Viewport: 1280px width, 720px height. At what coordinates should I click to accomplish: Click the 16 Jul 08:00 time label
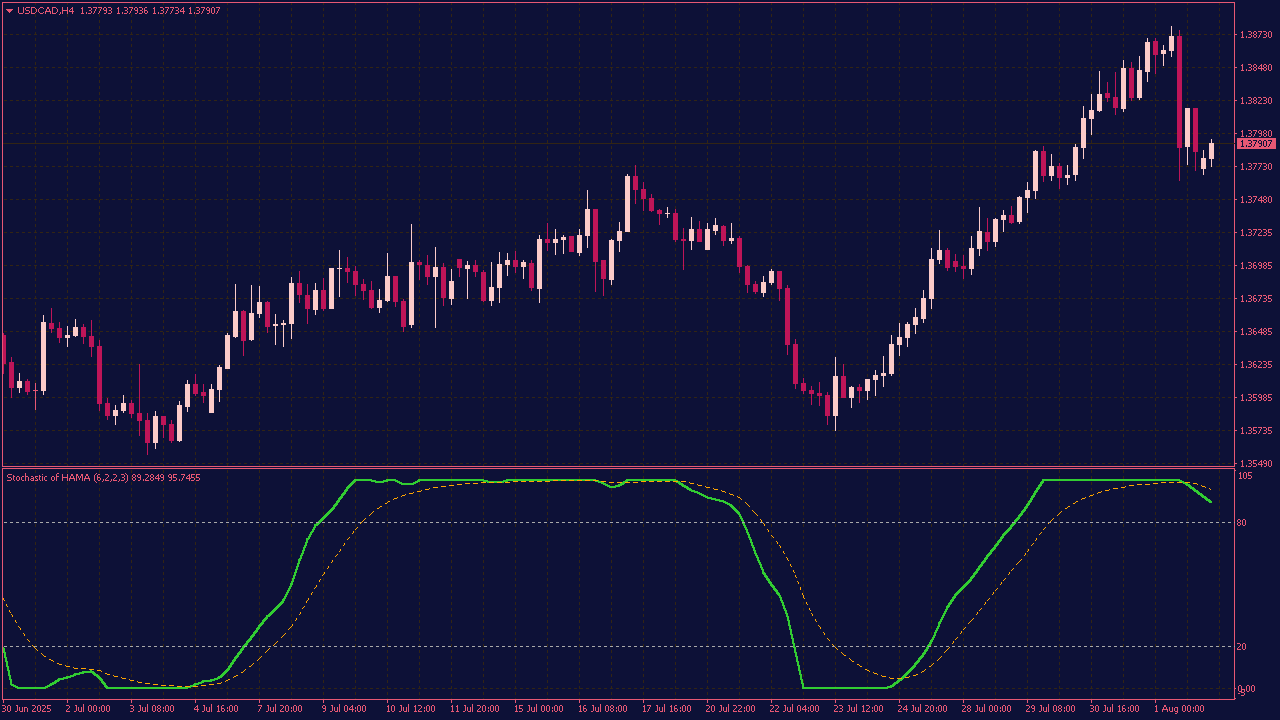603,709
